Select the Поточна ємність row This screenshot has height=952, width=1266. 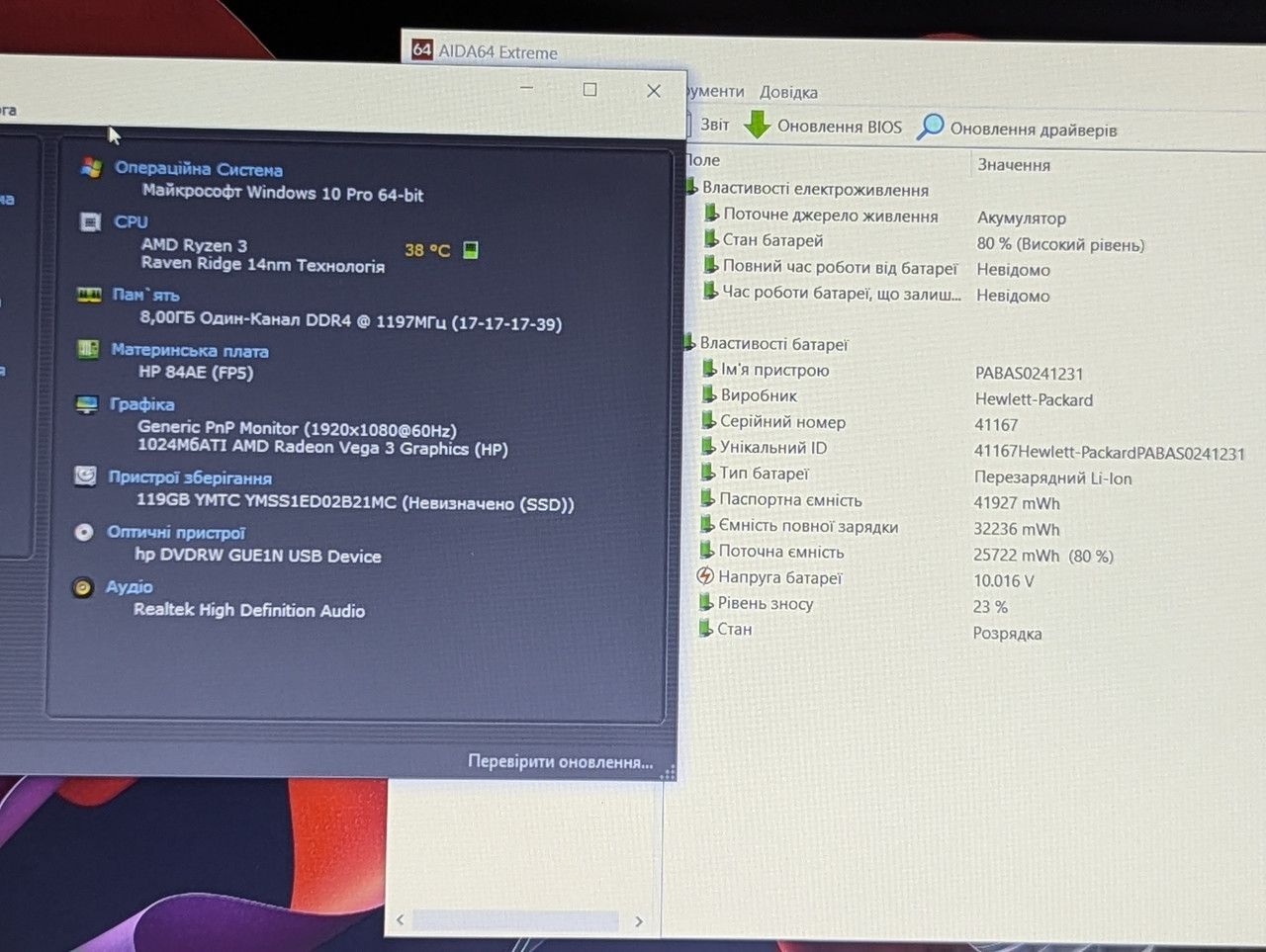(781, 552)
